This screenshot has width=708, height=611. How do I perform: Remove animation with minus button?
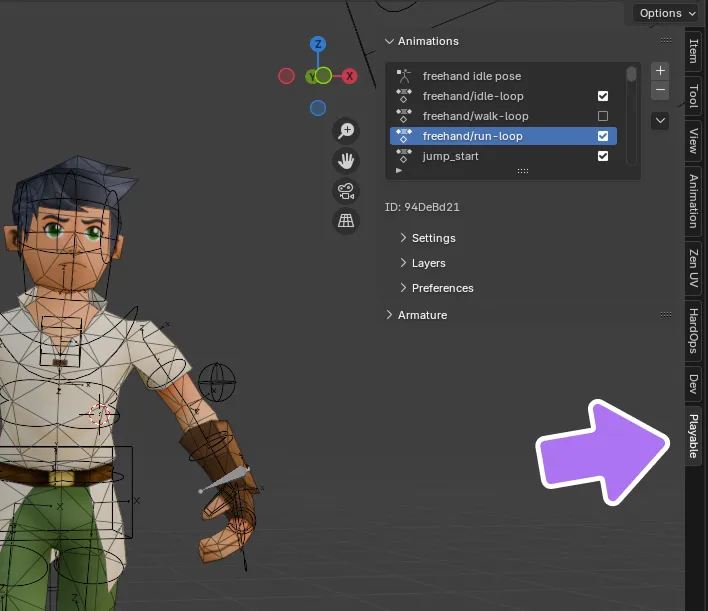[660, 90]
